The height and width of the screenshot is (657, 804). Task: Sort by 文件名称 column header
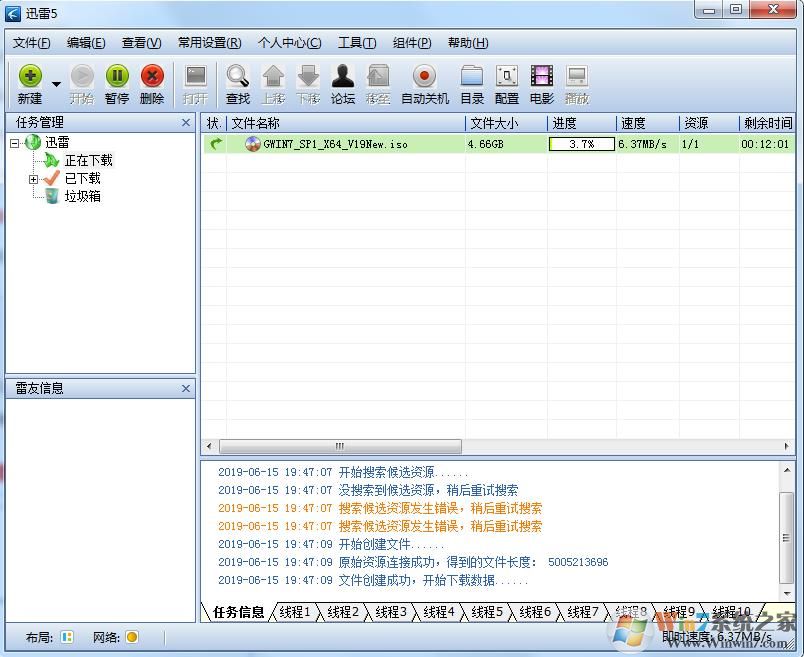(x=346, y=123)
